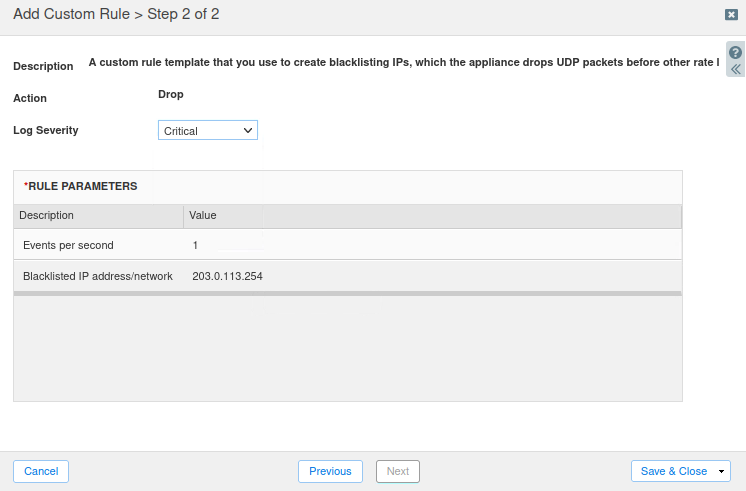Click the RULE PARAMETERS section heading
Screen dimensions: 746x491
point(82,186)
